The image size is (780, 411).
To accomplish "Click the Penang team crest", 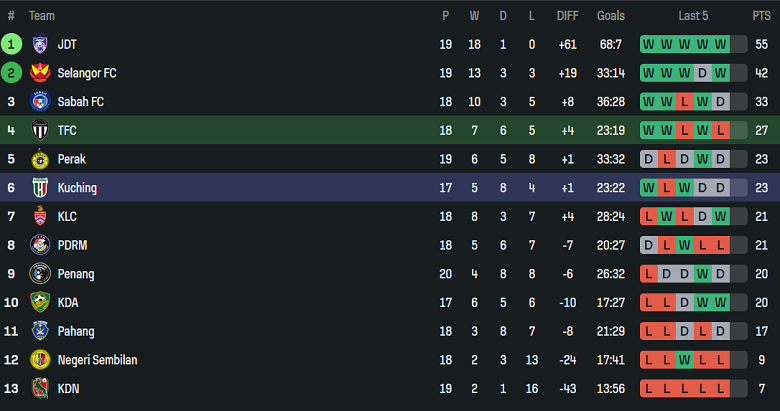I will [x=40, y=274].
